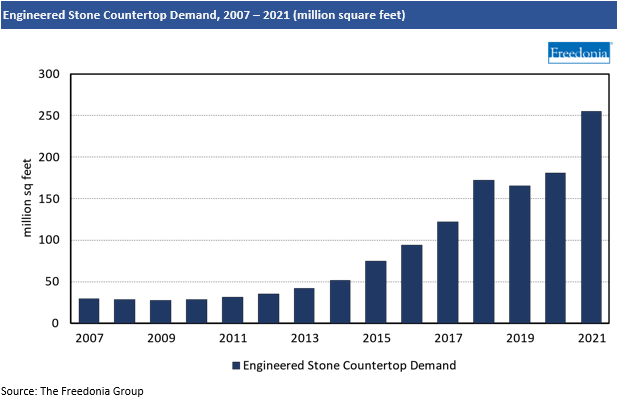Viewport: 617px width, 404px height.
Task: Click the x-axis label 2017
Action: (x=448, y=338)
